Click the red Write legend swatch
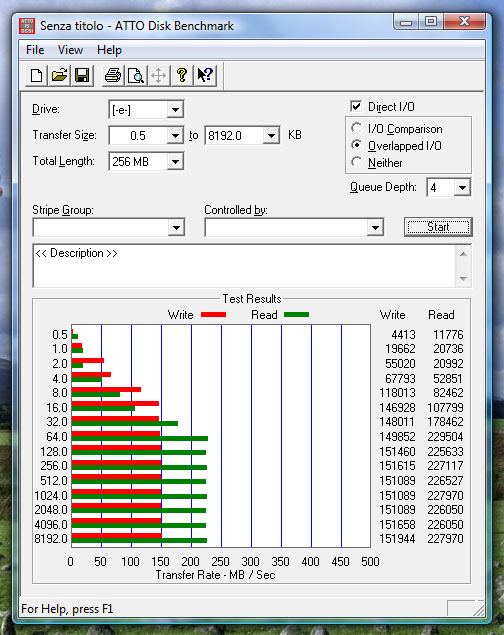Screen dimensions: 504x635 tap(213, 315)
